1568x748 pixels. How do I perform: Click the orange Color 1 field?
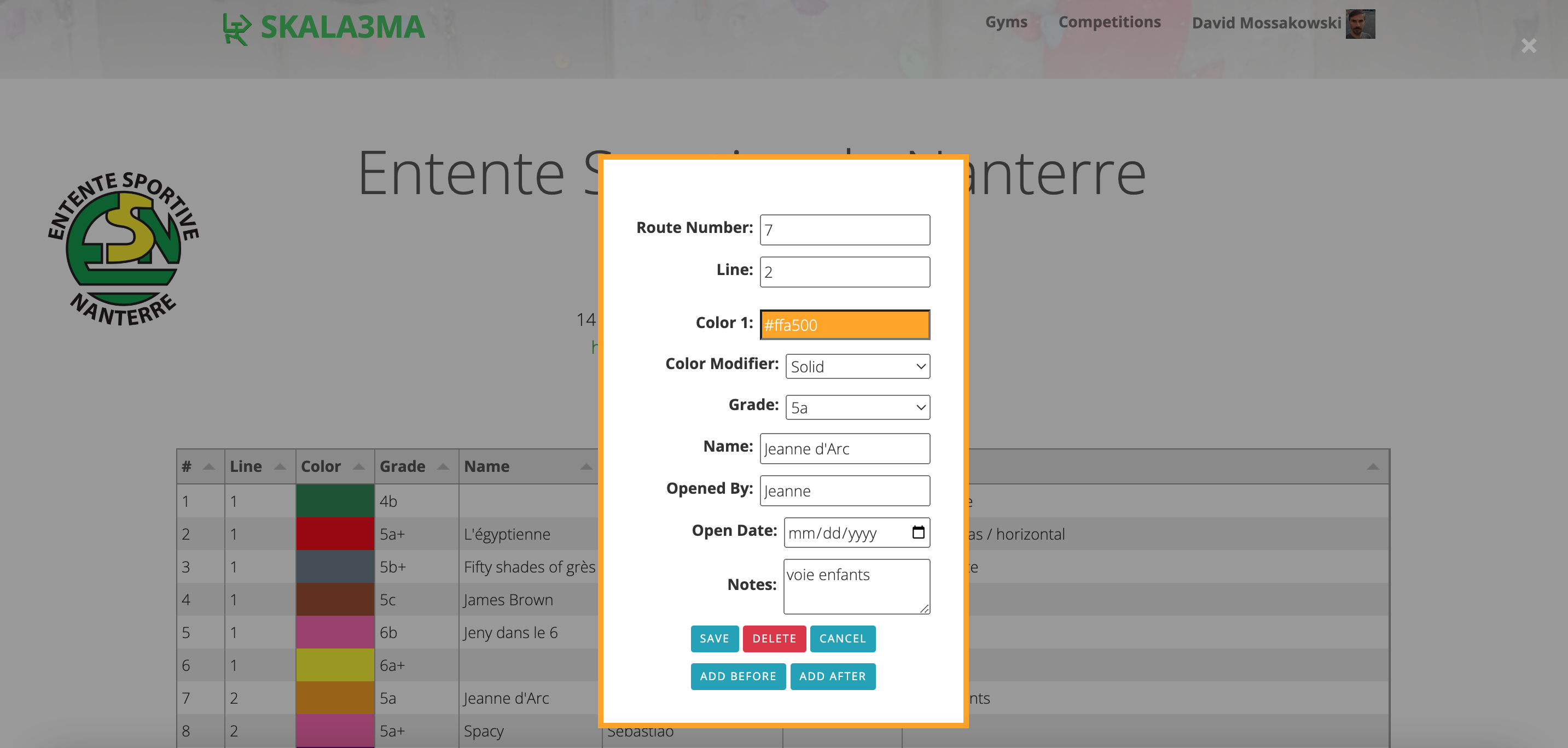pos(844,325)
